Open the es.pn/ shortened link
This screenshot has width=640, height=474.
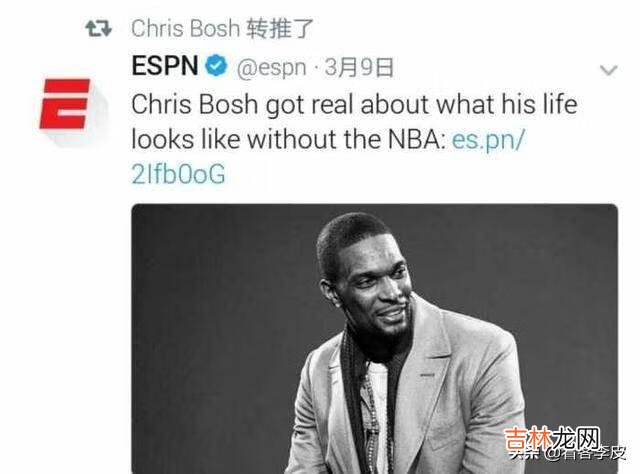click(x=488, y=139)
